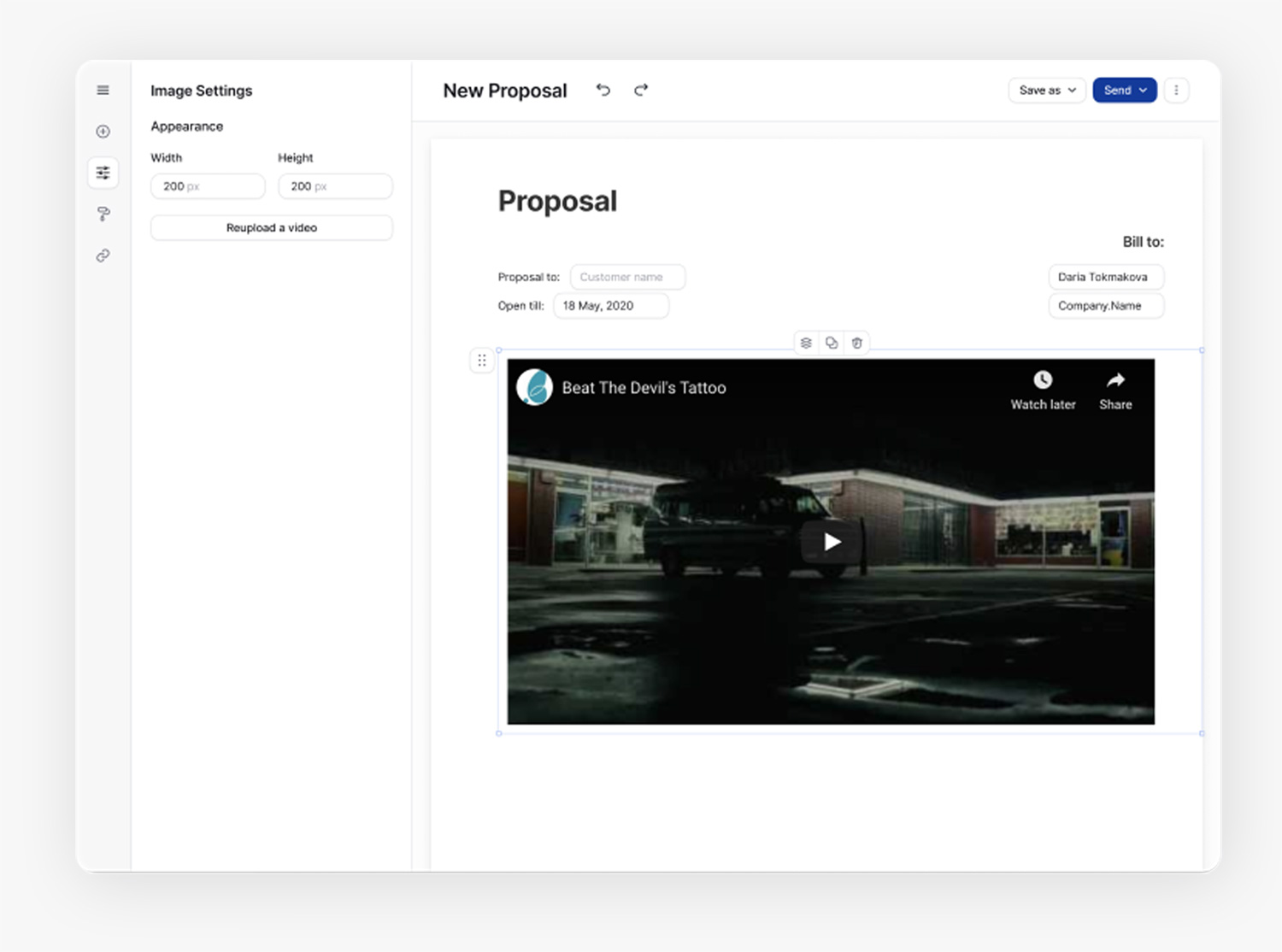
Task: Click the Customer name field
Action: (x=627, y=277)
